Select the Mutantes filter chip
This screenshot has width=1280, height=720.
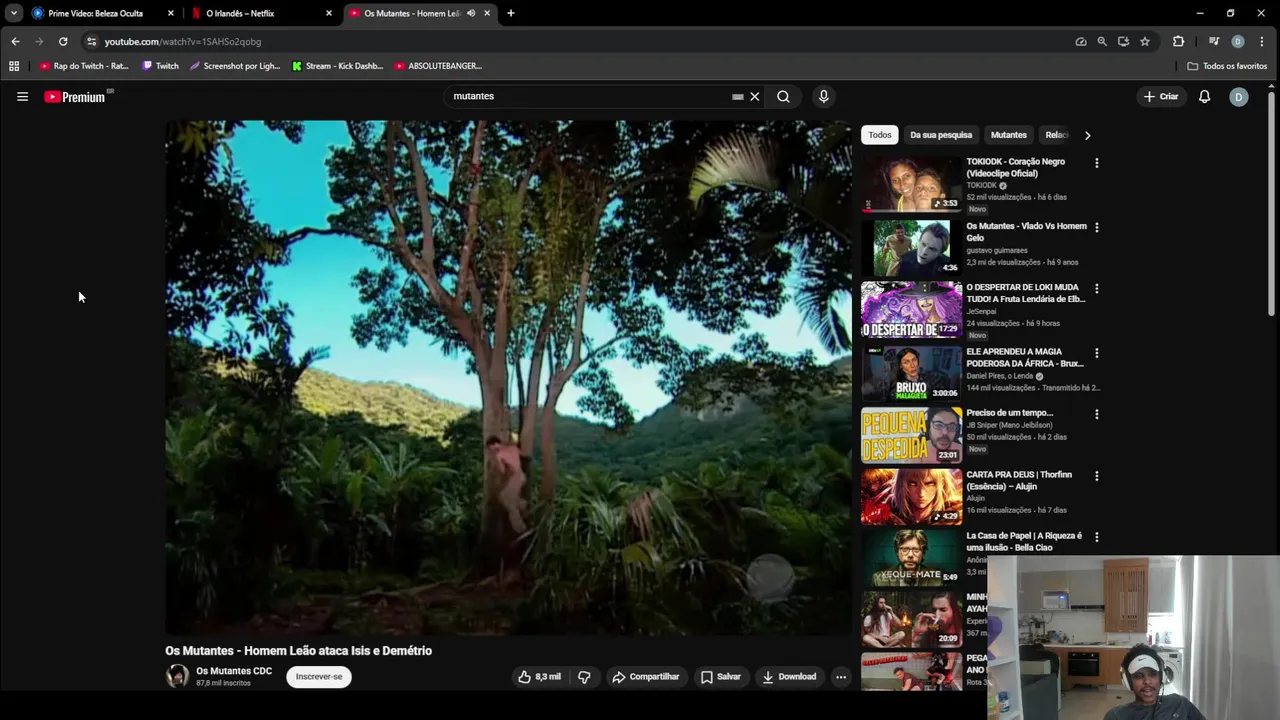tap(1008, 135)
